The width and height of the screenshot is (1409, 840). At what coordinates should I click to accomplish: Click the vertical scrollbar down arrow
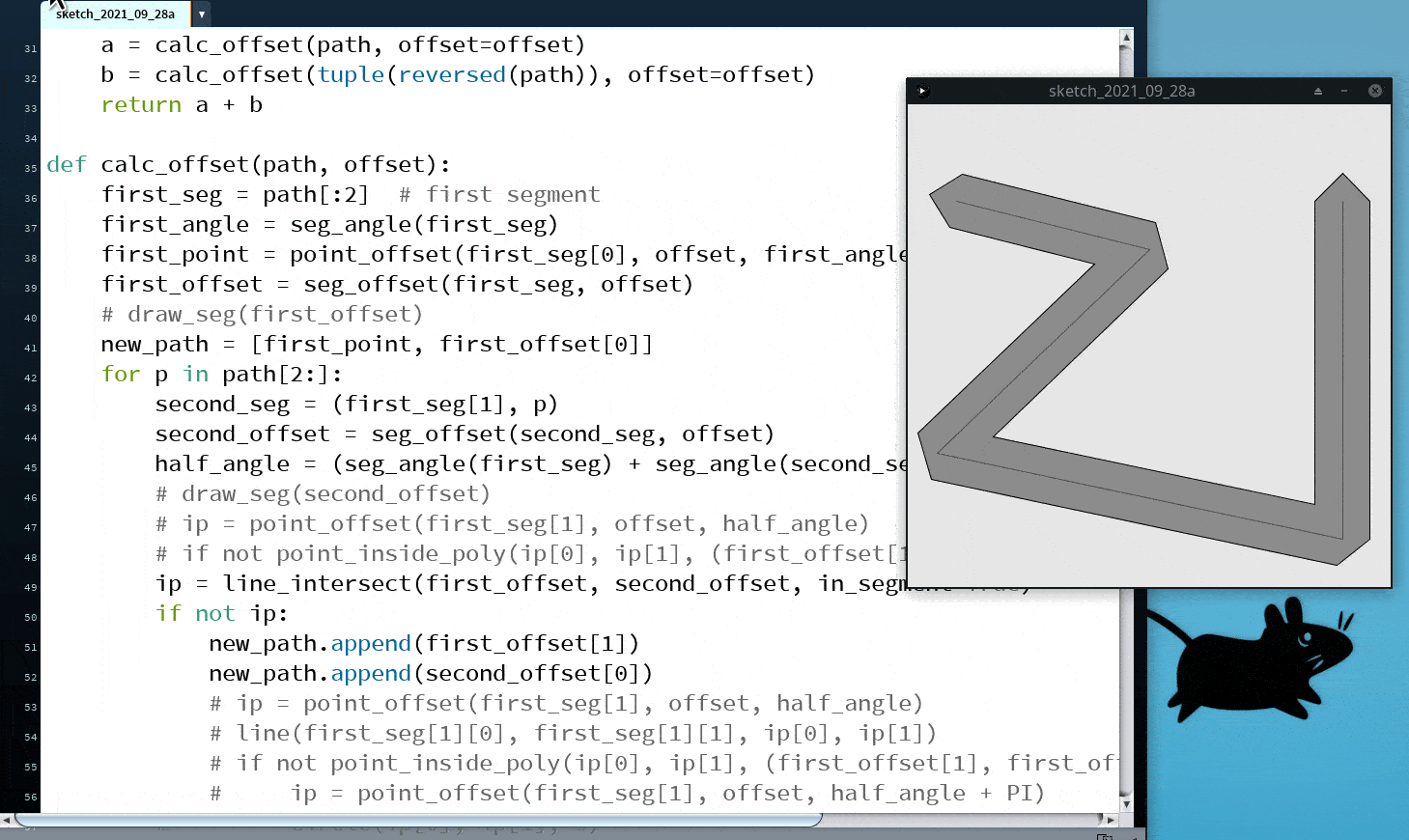1126,803
